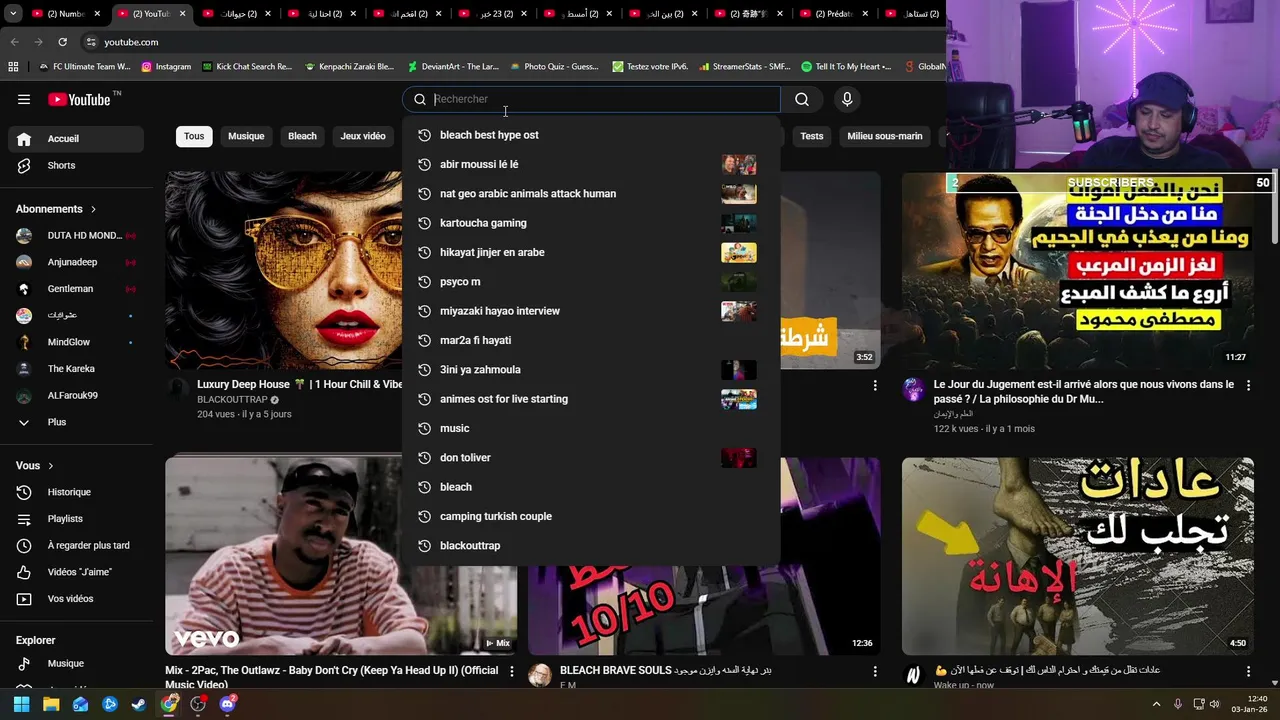Pick the 'hikayat jinjer en arabe' suggestion

[591, 252]
